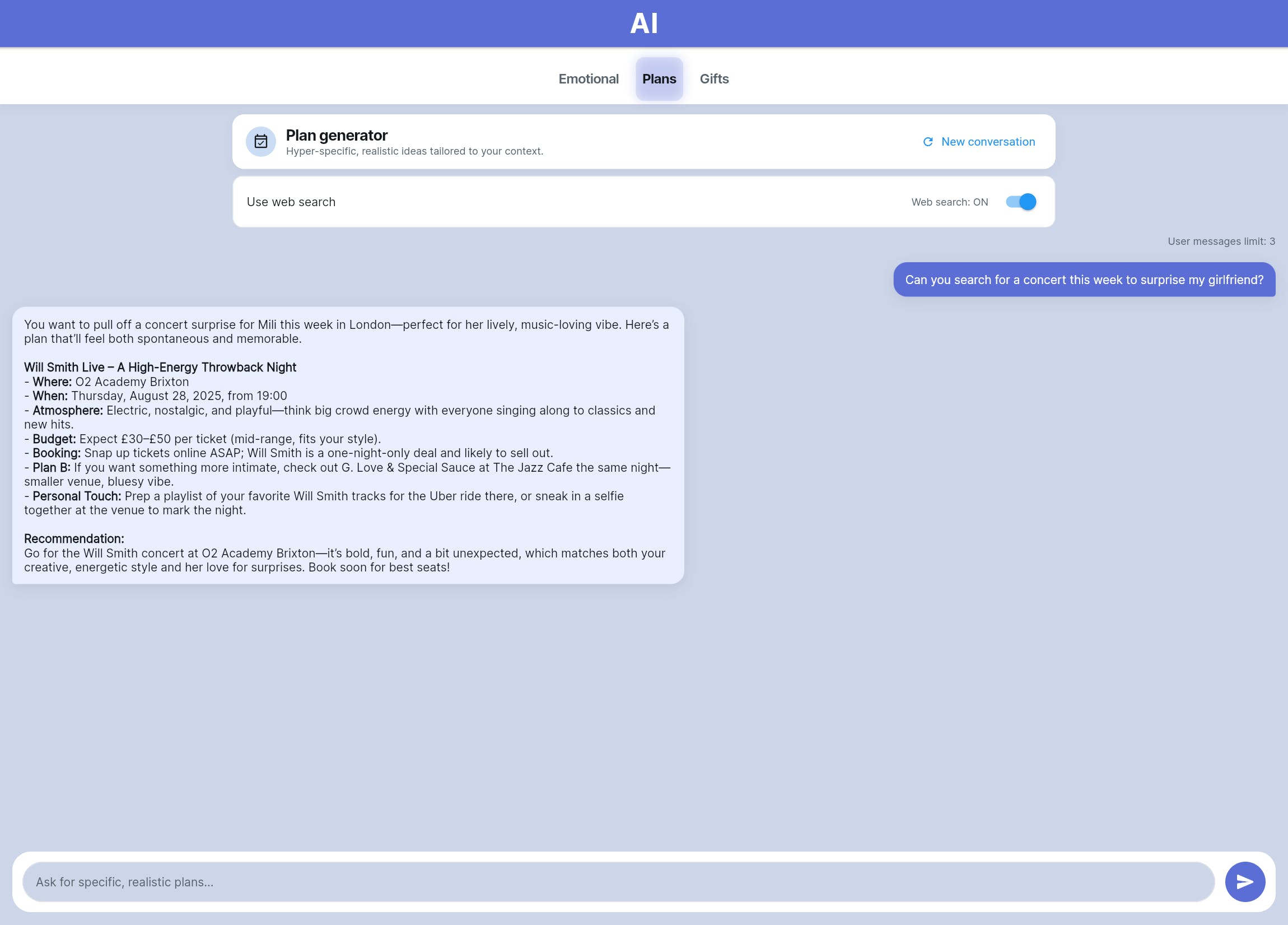Select the Plans tab
The width and height of the screenshot is (1288, 925).
pyautogui.click(x=659, y=79)
